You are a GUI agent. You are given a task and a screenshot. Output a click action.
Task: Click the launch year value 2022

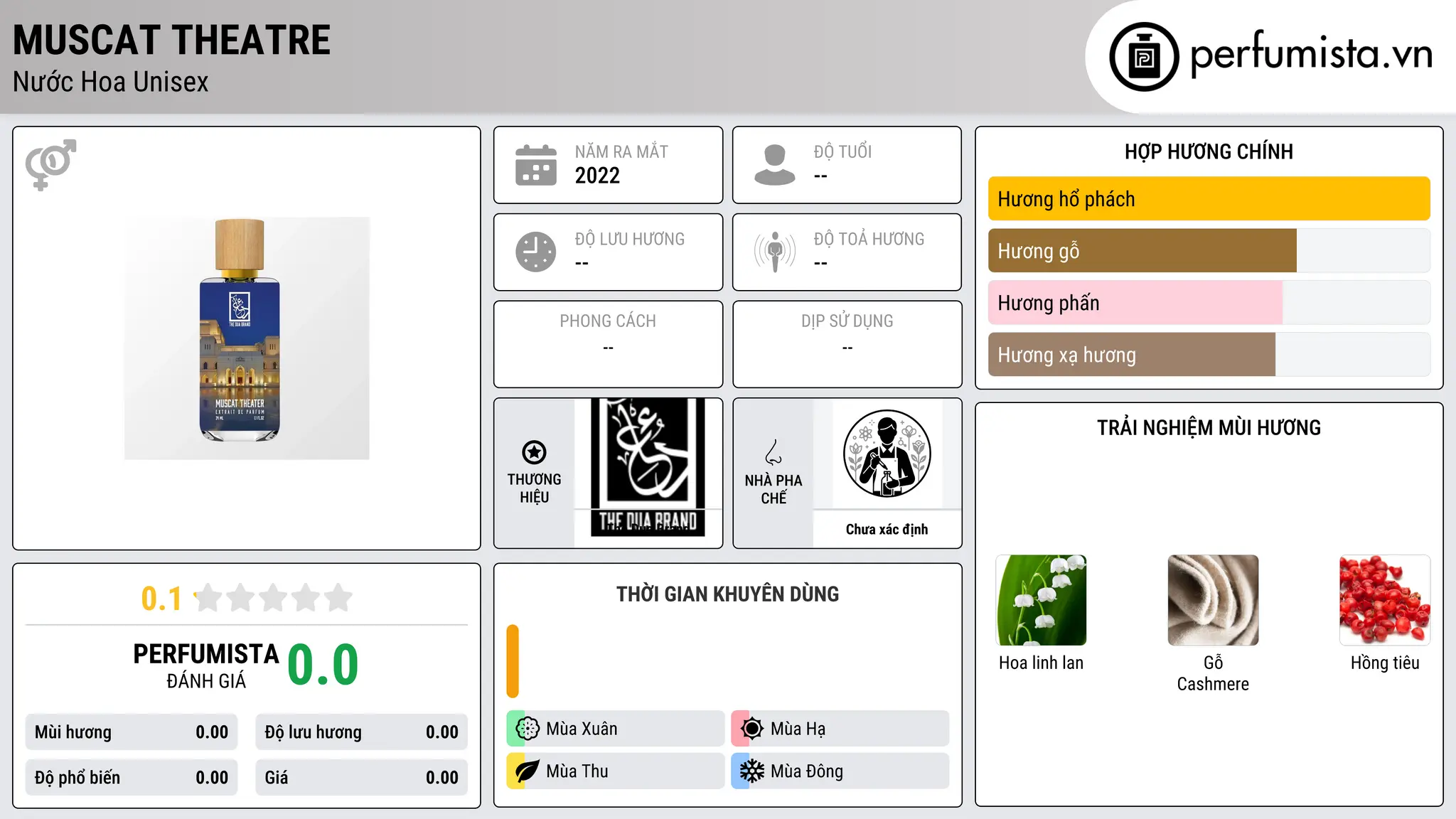point(597,176)
